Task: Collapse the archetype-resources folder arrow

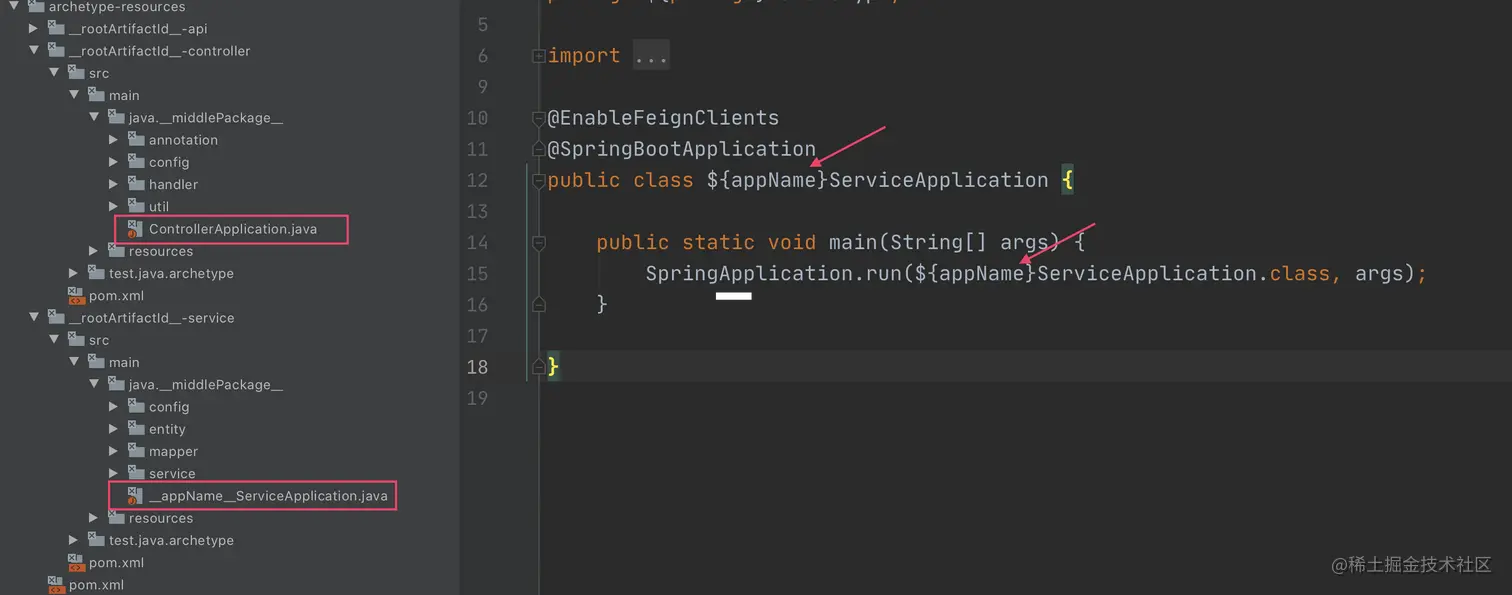Action: click(14, 6)
